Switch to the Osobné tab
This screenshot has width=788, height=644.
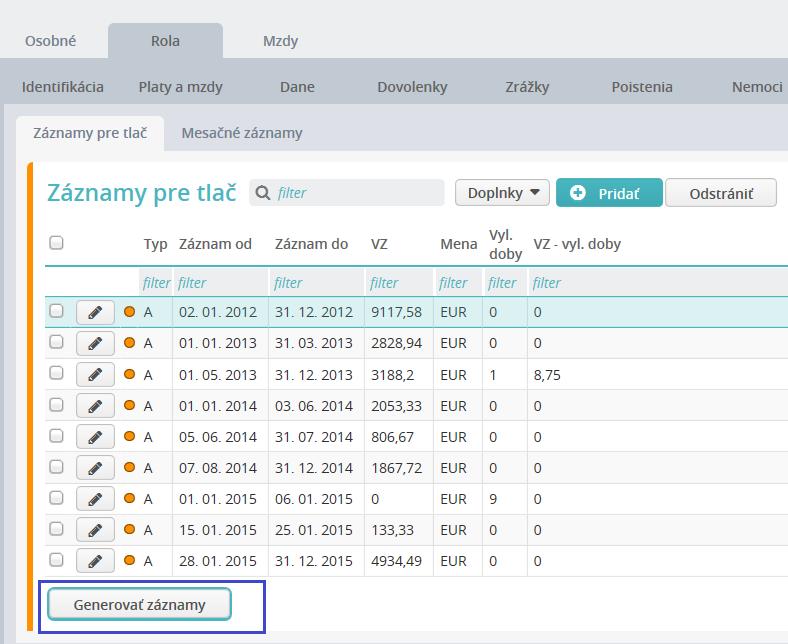[x=50, y=41]
